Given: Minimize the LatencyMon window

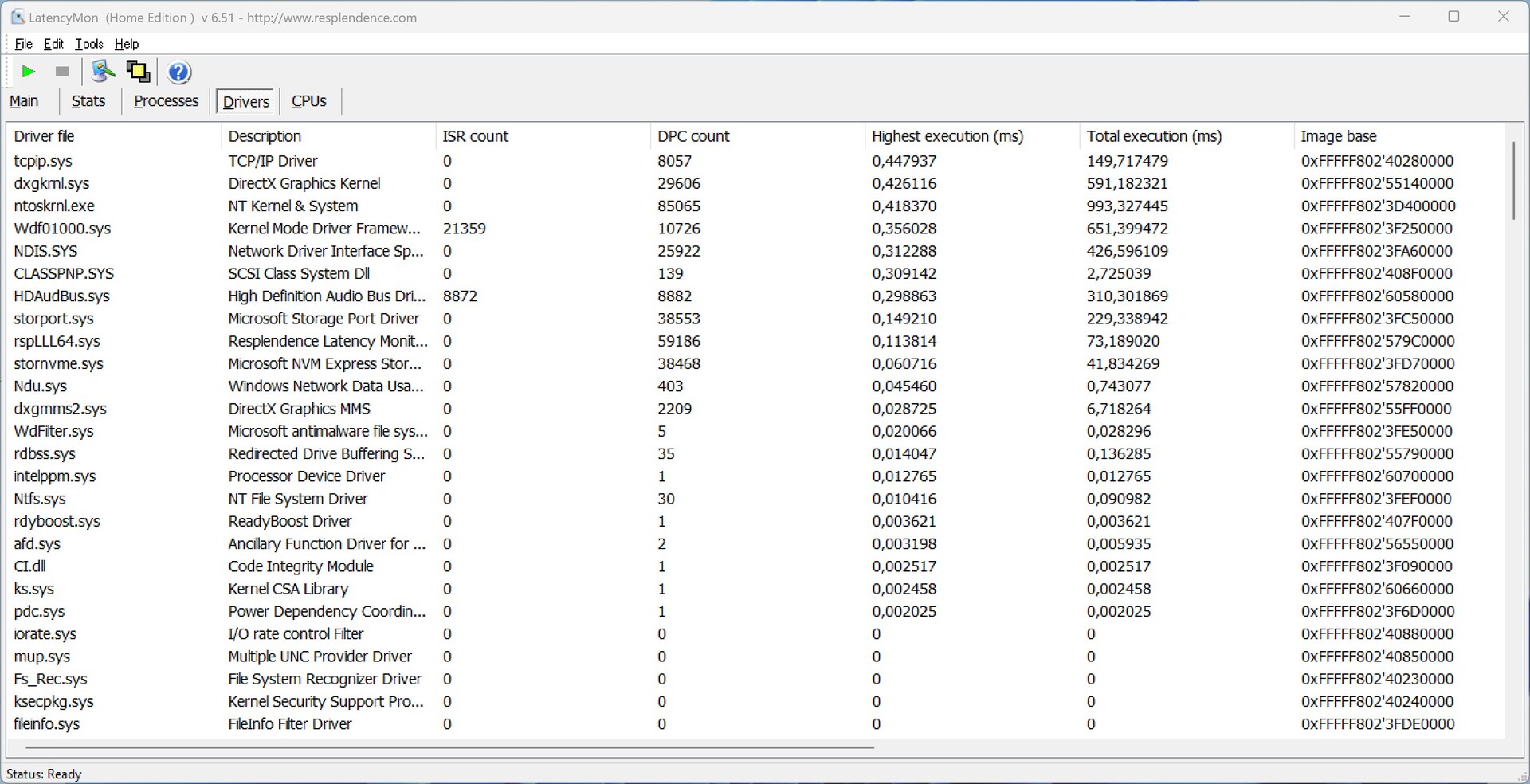Looking at the screenshot, I should (x=1404, y=17).
